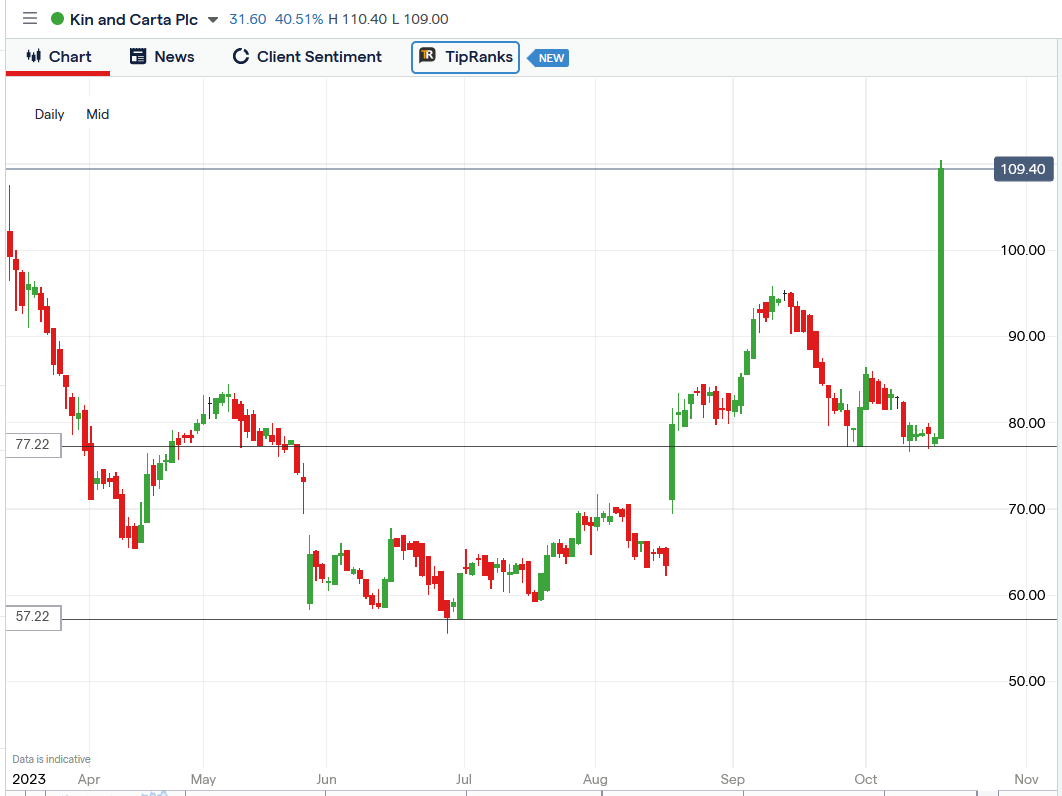Click the 31.60 price change value
1062x796 pixels.
tap(248, 19)
